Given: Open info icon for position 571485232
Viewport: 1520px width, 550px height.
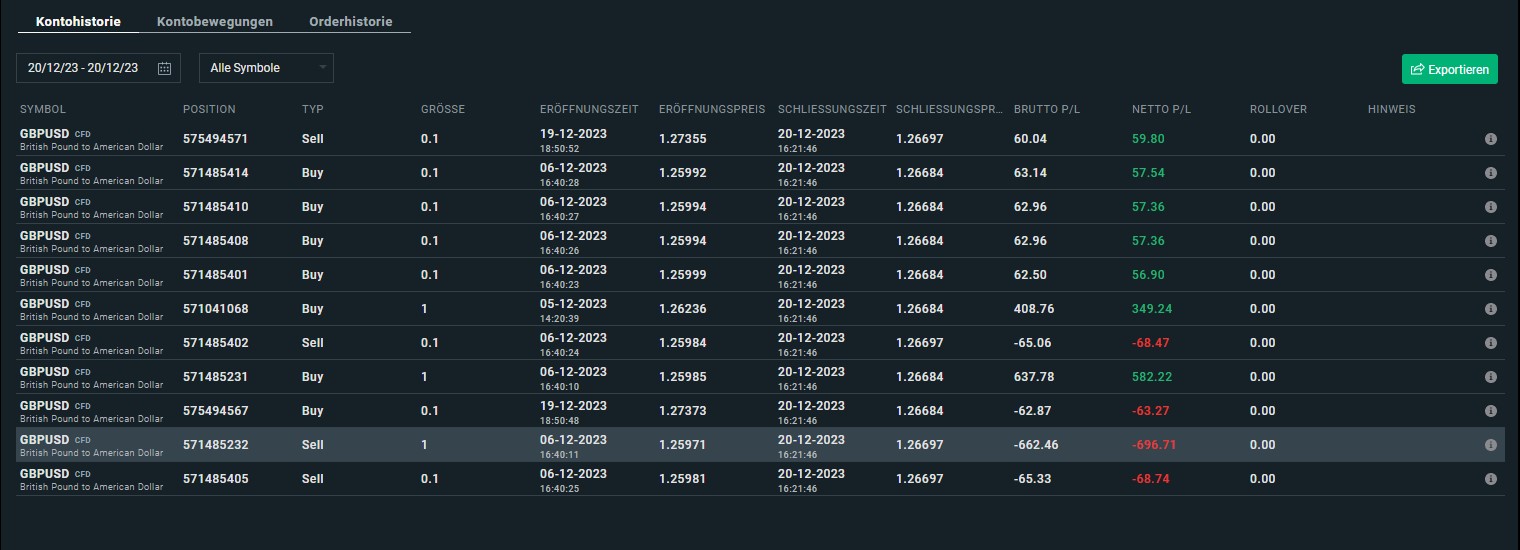Looking at the screenshot, I should pos(1490,445).
